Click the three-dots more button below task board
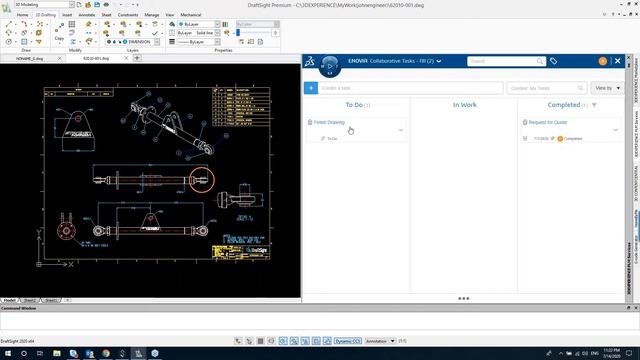This screenshot has width=640, height=360. tap(464, 298)
